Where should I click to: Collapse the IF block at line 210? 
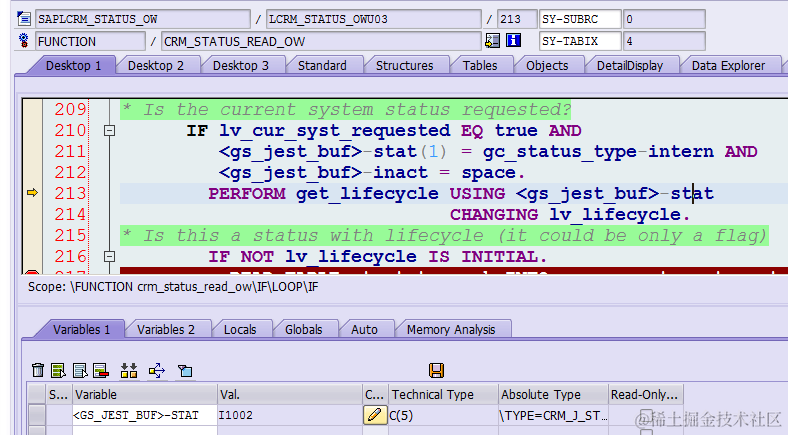point(109,131)
